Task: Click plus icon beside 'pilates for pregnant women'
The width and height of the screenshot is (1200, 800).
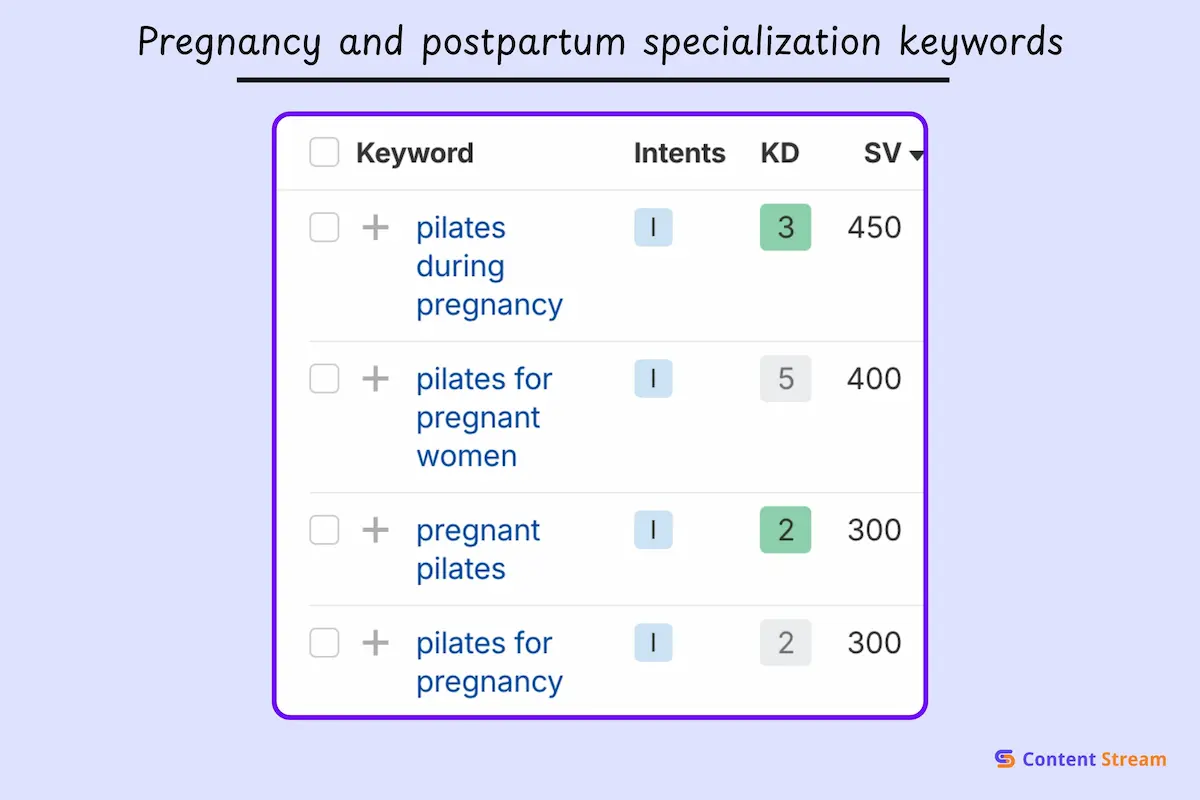Action: 375,379
